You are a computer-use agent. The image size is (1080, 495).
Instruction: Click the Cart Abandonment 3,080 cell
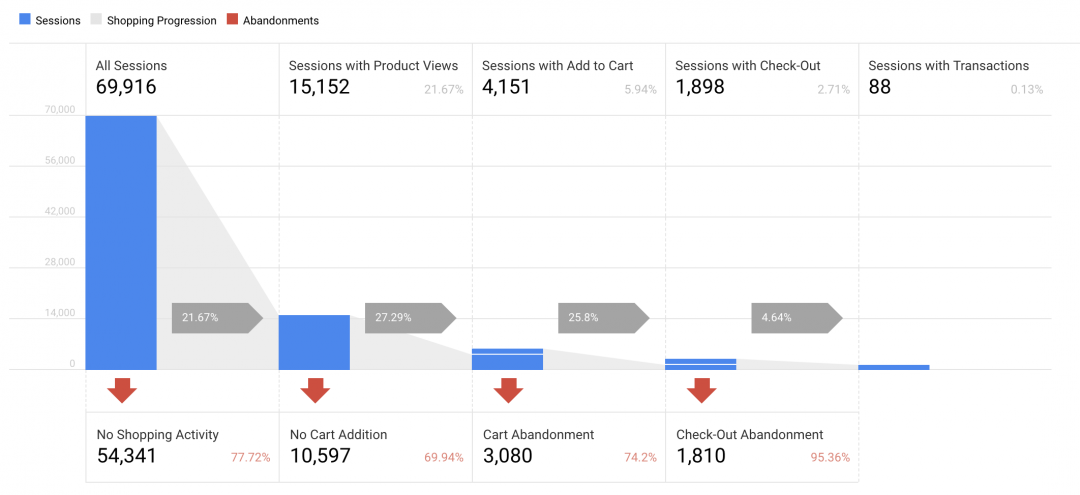click(569, 447)
